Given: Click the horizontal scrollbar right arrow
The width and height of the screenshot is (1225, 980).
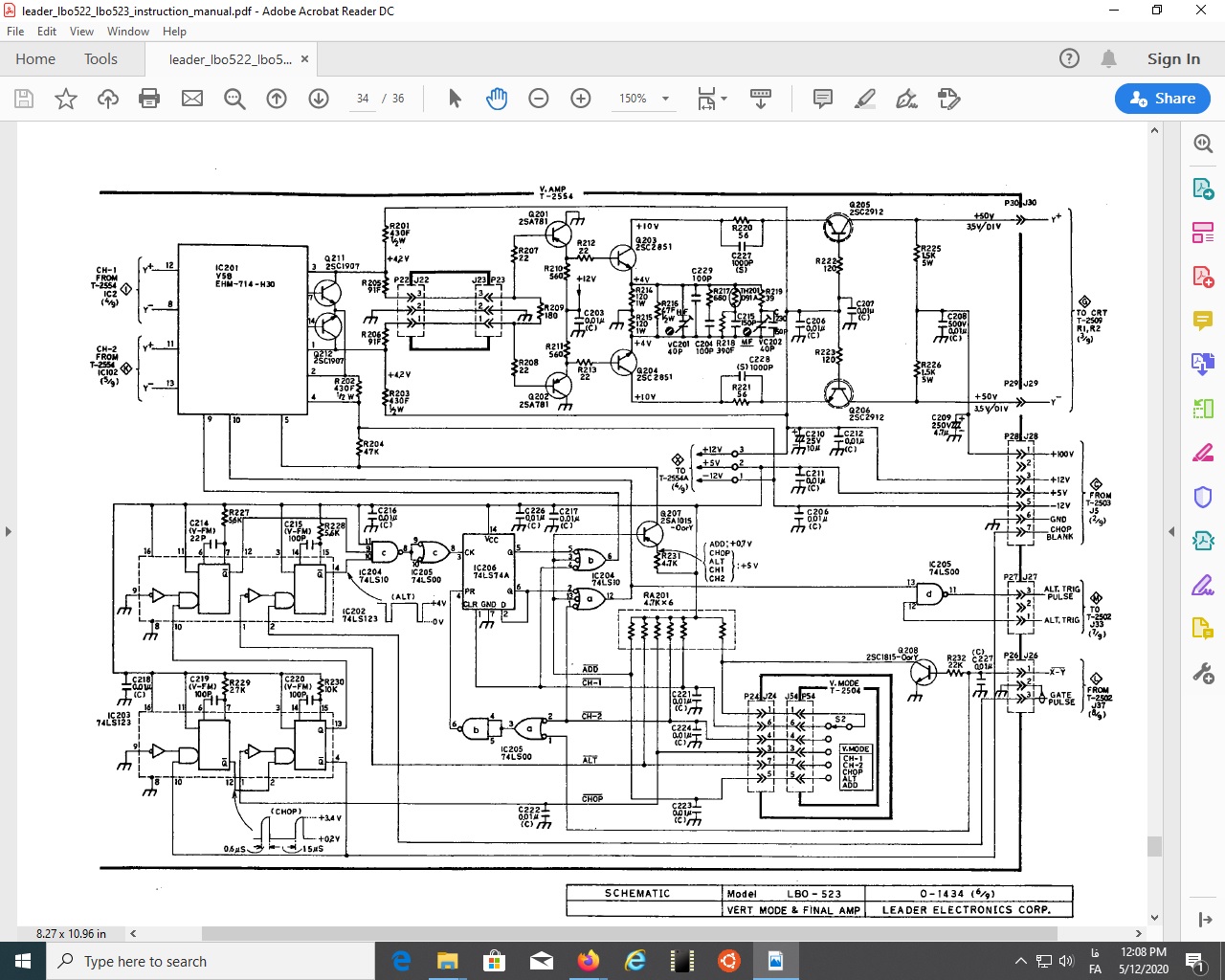Looking at the screenshot, I should (x=1138, y=933).
